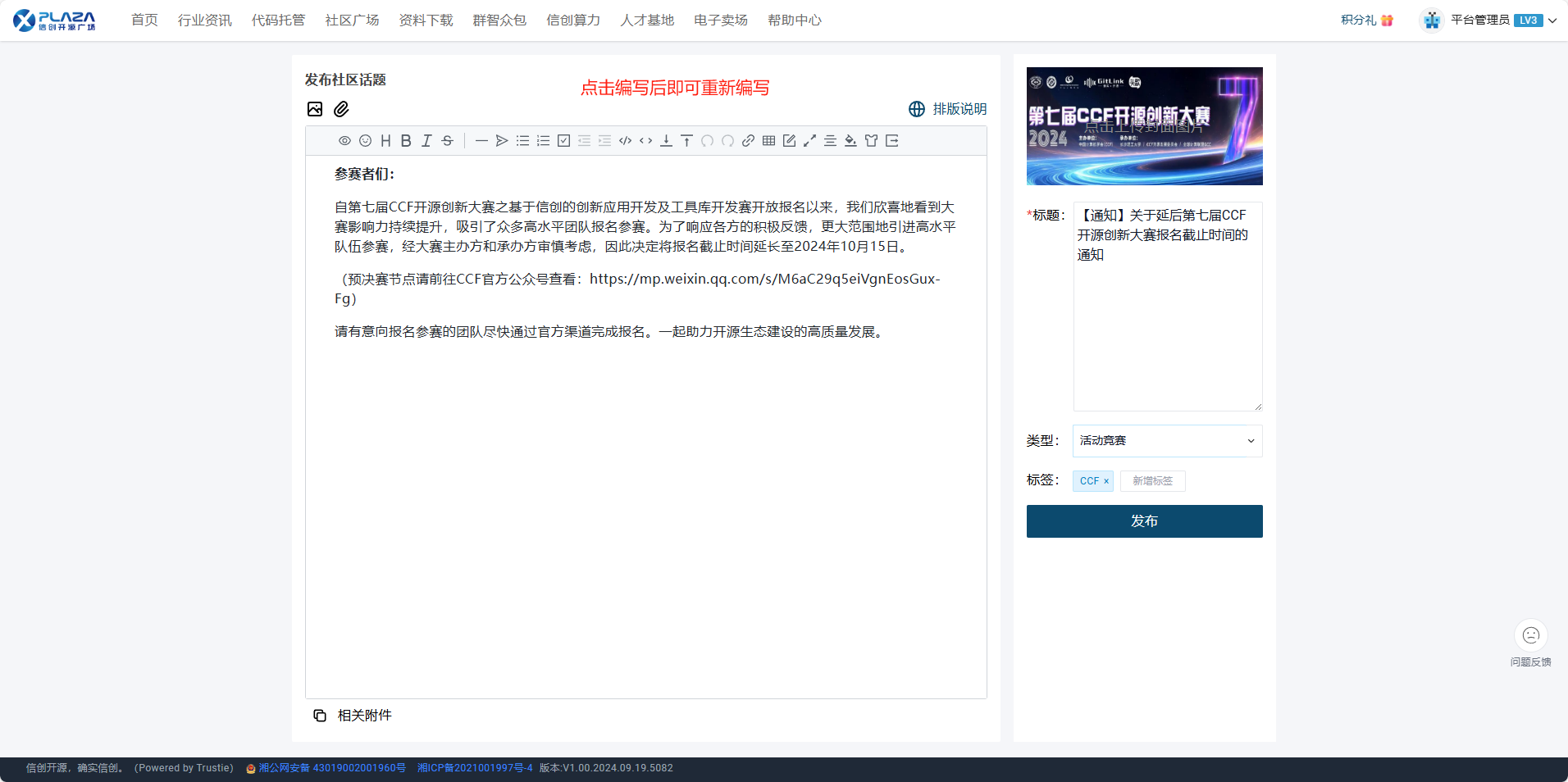Apply strikethrough formatting to text
The image size is (1568, 782).
(x=447, y=141)
